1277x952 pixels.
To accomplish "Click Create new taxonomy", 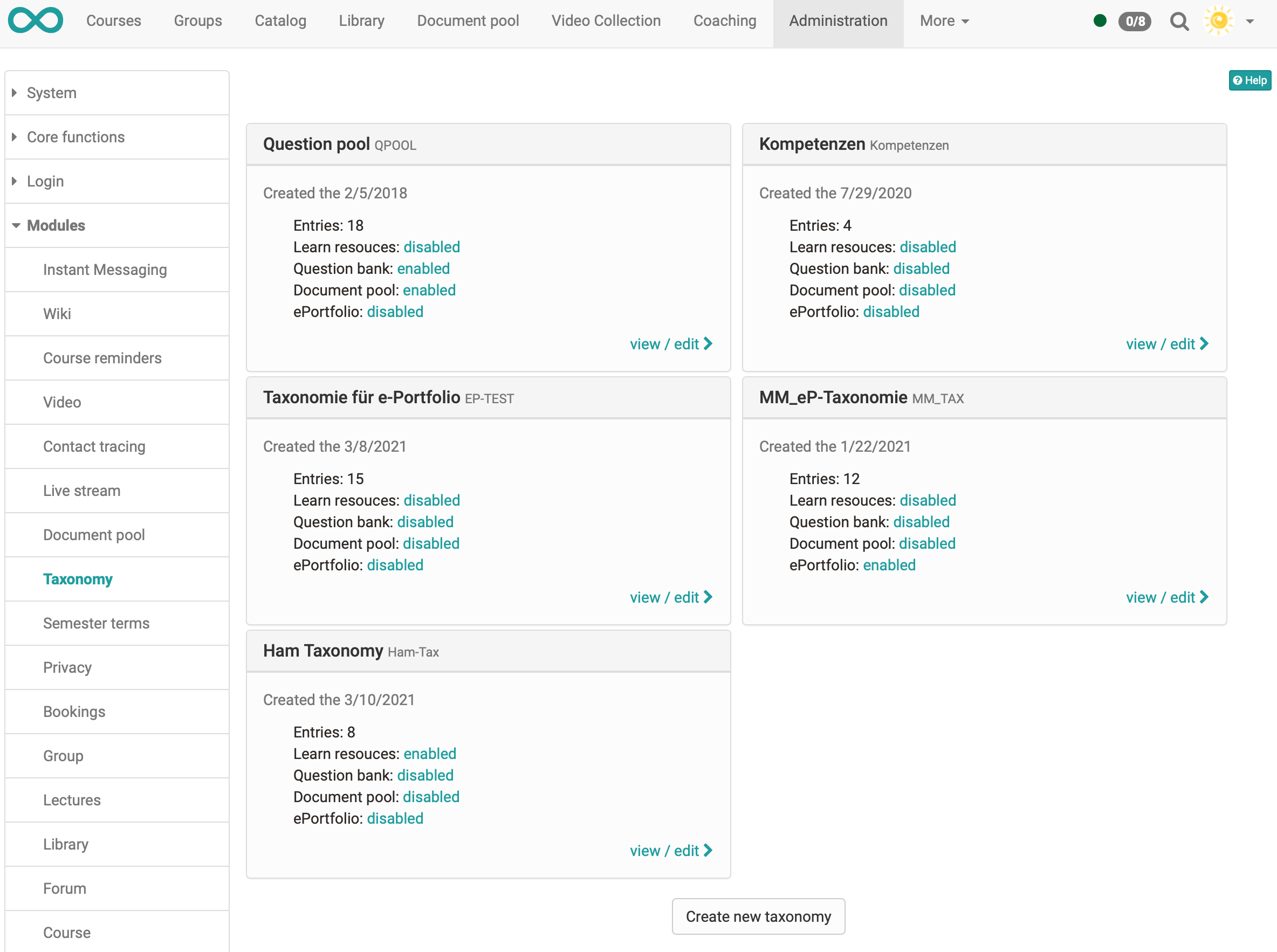I will tap(758, 916).
